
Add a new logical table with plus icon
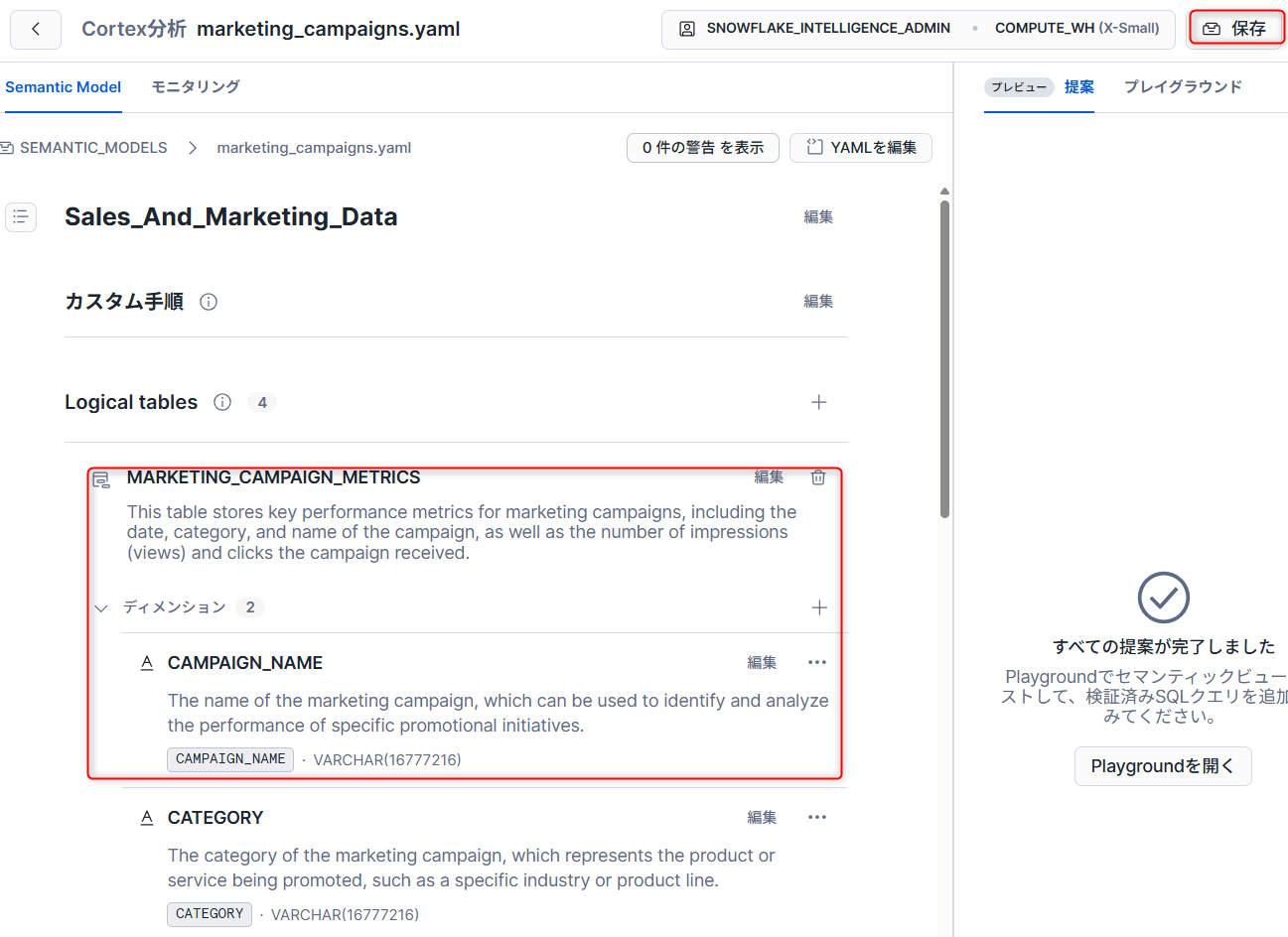[x=818, y=402]
